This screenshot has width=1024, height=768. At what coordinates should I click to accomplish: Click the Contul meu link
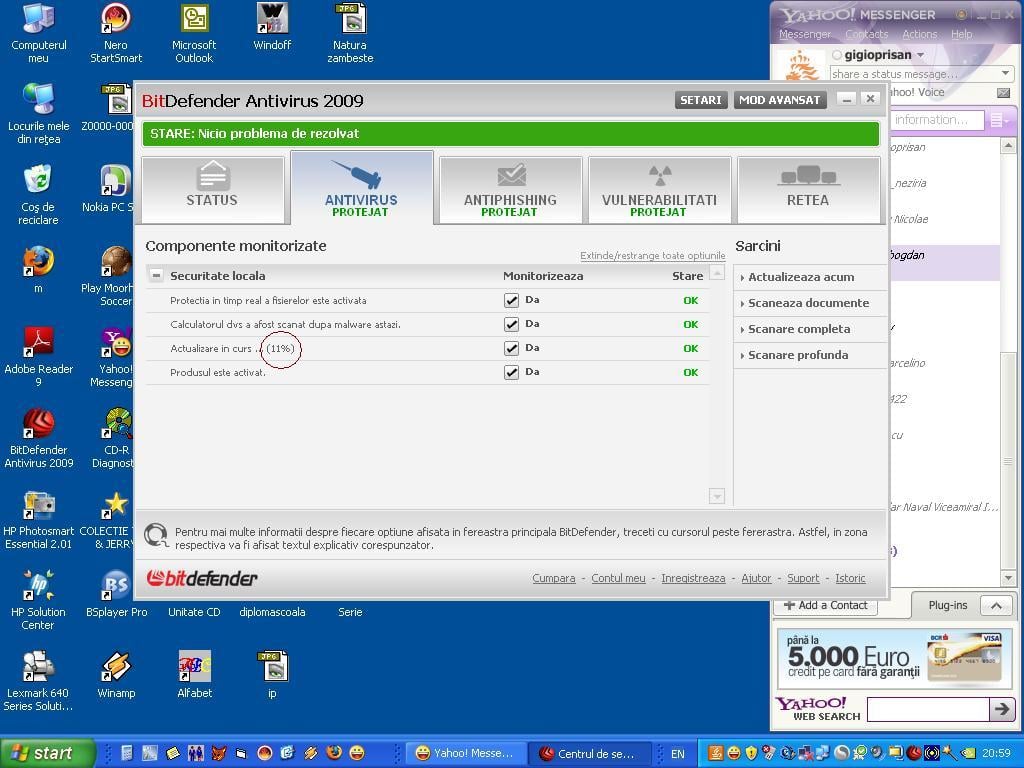pos(618,578)
